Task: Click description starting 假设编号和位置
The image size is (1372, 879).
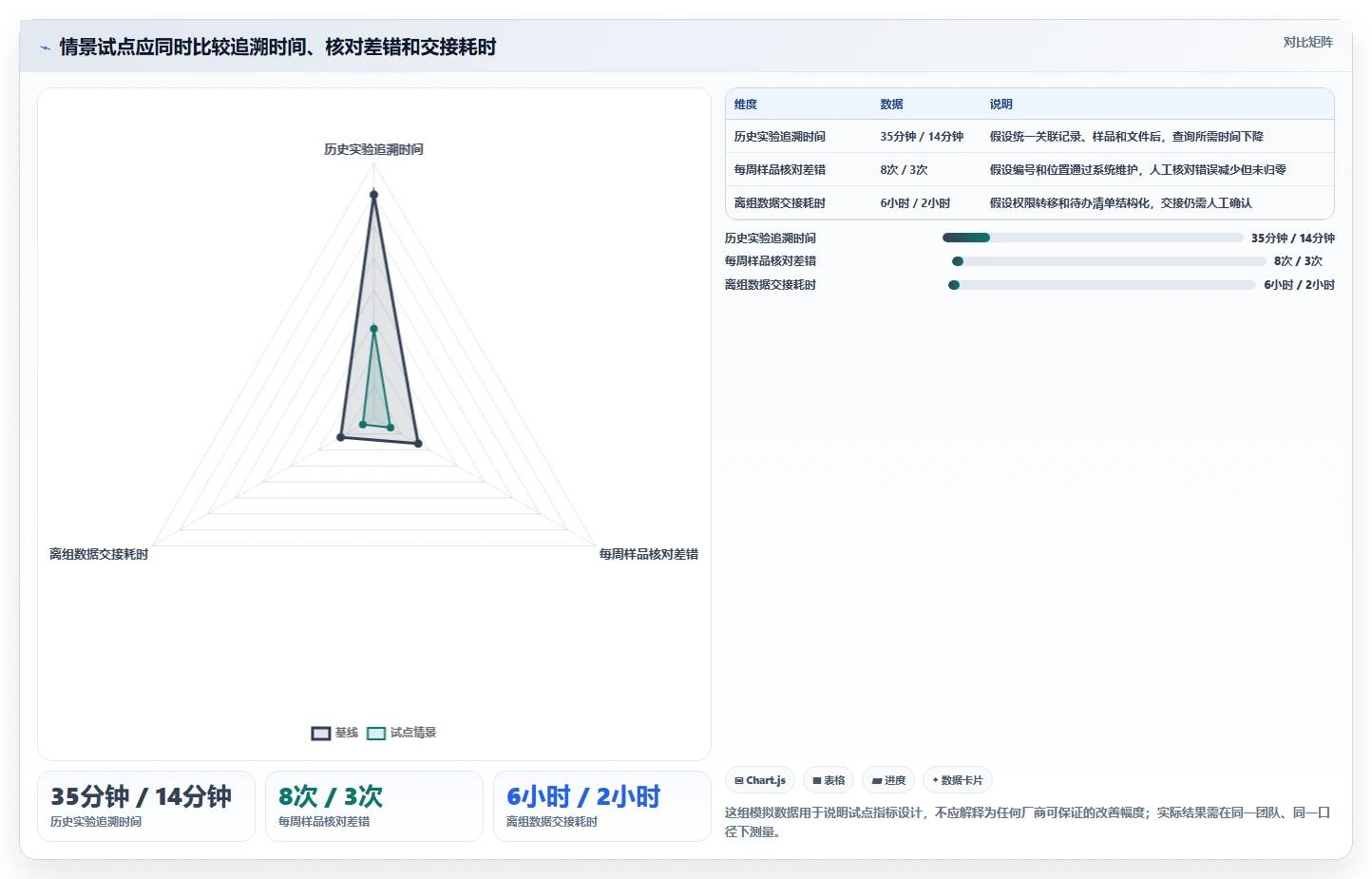Action: click(x=1137, y=170)
